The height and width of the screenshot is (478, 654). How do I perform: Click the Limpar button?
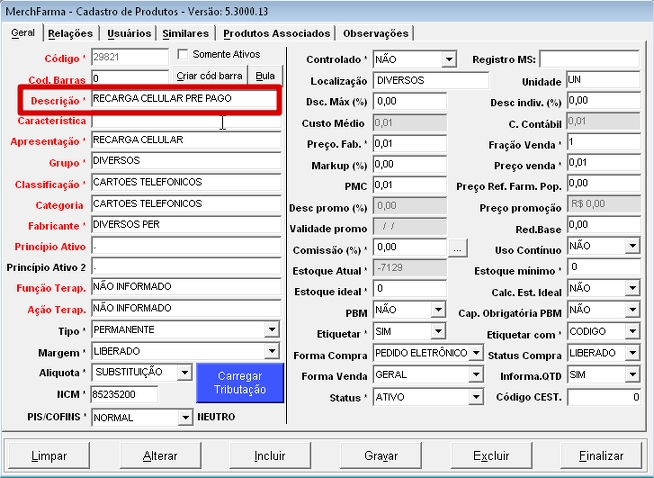[x=49, y=456]
